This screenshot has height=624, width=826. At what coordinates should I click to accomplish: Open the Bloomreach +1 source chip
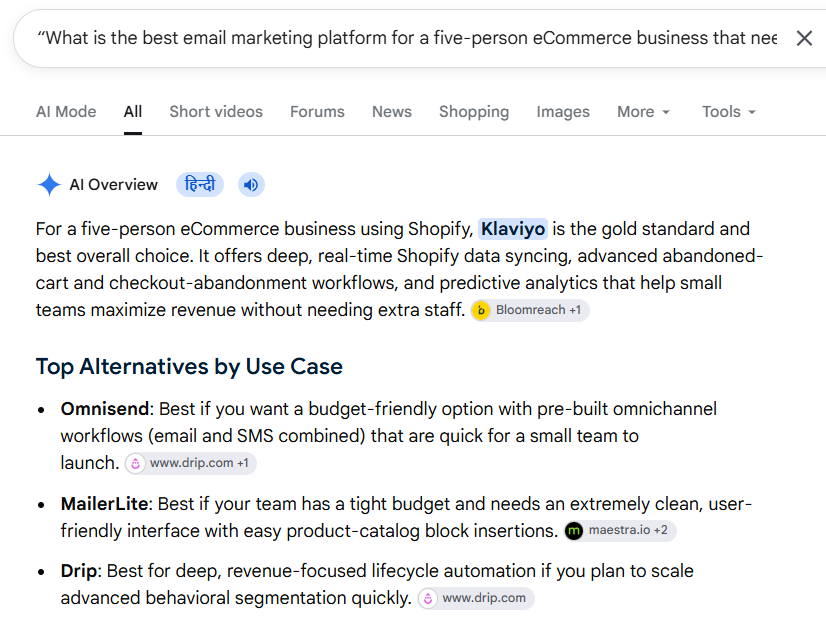pyautogui.click(x=530, y=310)
